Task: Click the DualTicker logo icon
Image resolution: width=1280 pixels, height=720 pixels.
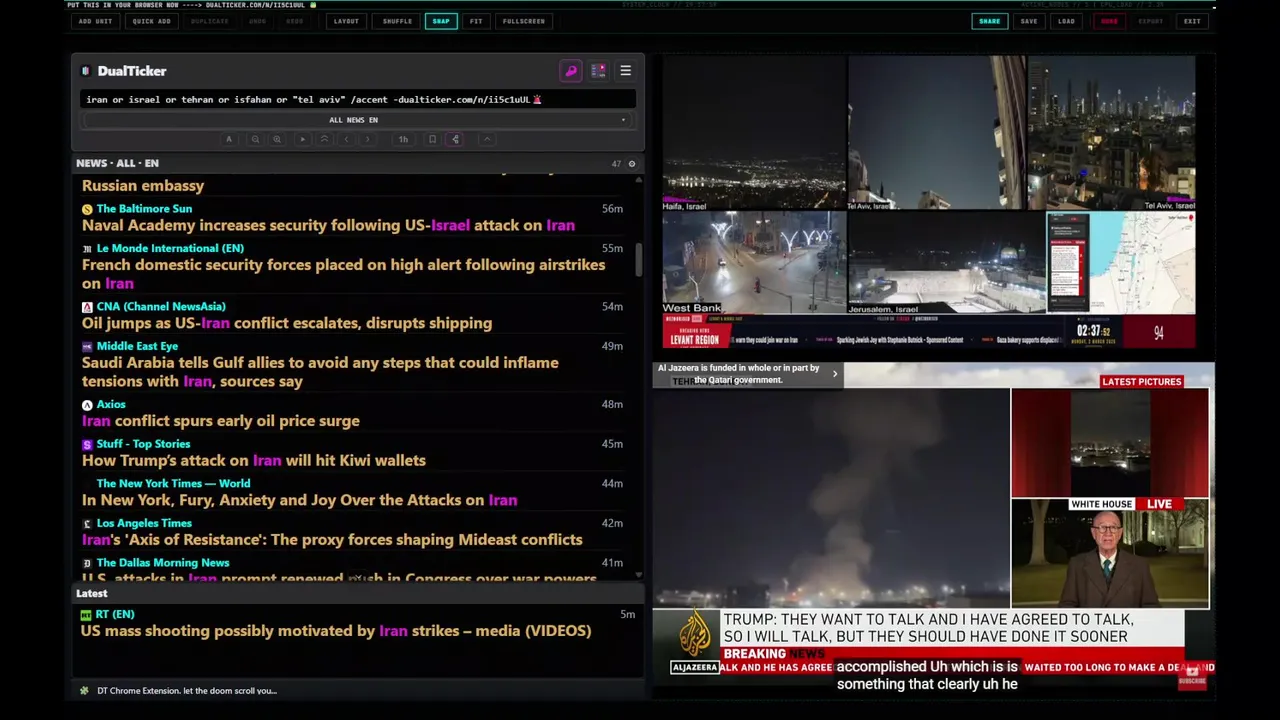Action: tap(86, 71)
